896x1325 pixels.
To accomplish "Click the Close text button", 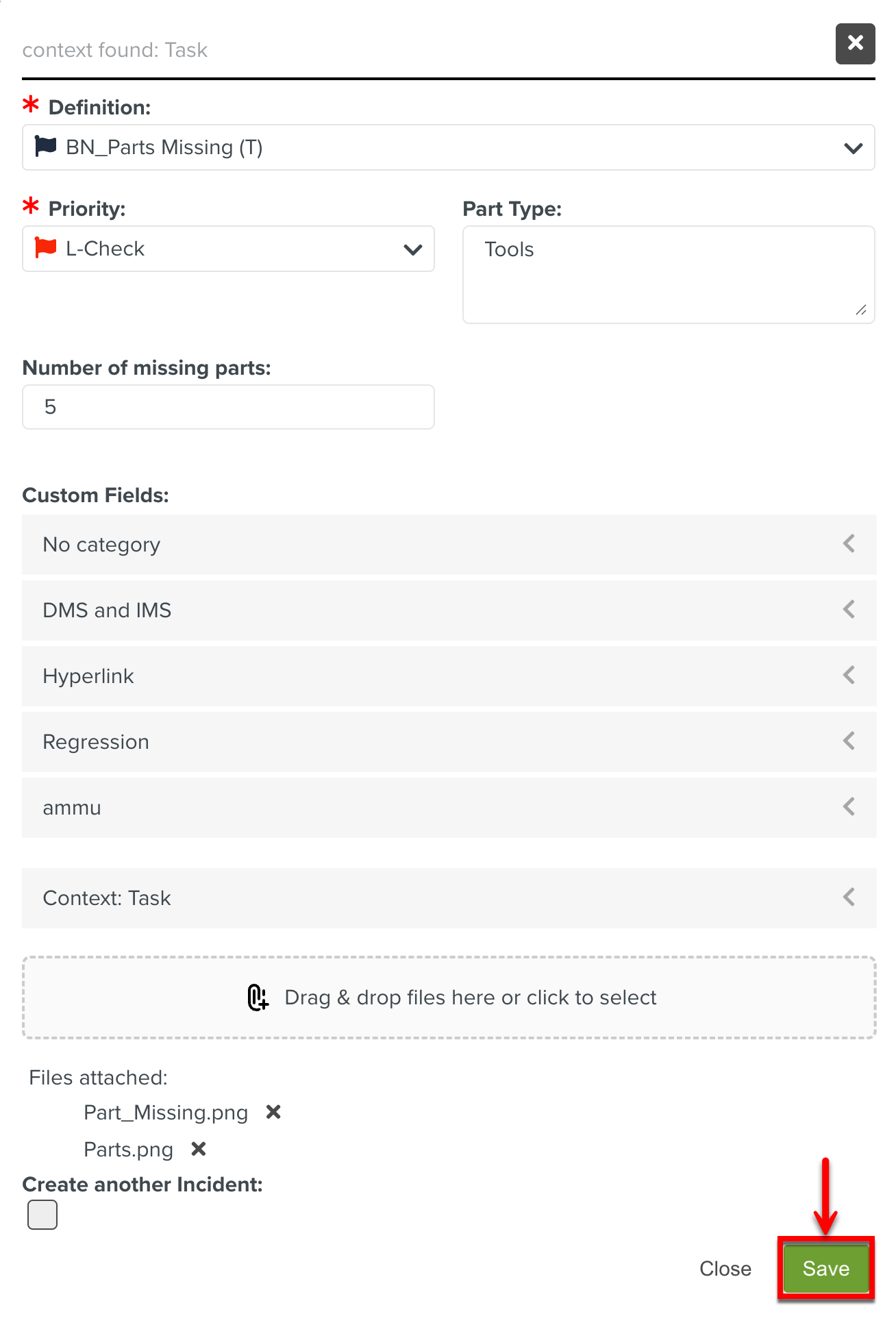I will [x=725, y=1269].
